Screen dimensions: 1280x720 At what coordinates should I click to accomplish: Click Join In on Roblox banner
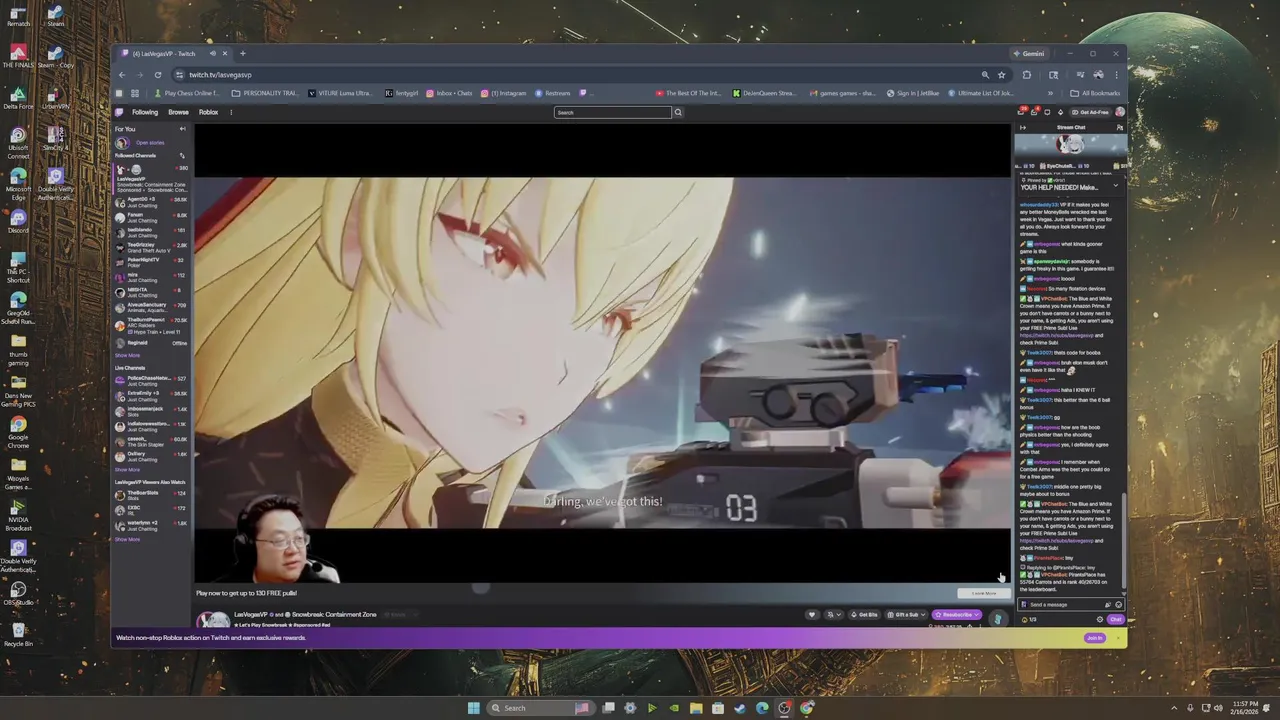(1095, 638)
